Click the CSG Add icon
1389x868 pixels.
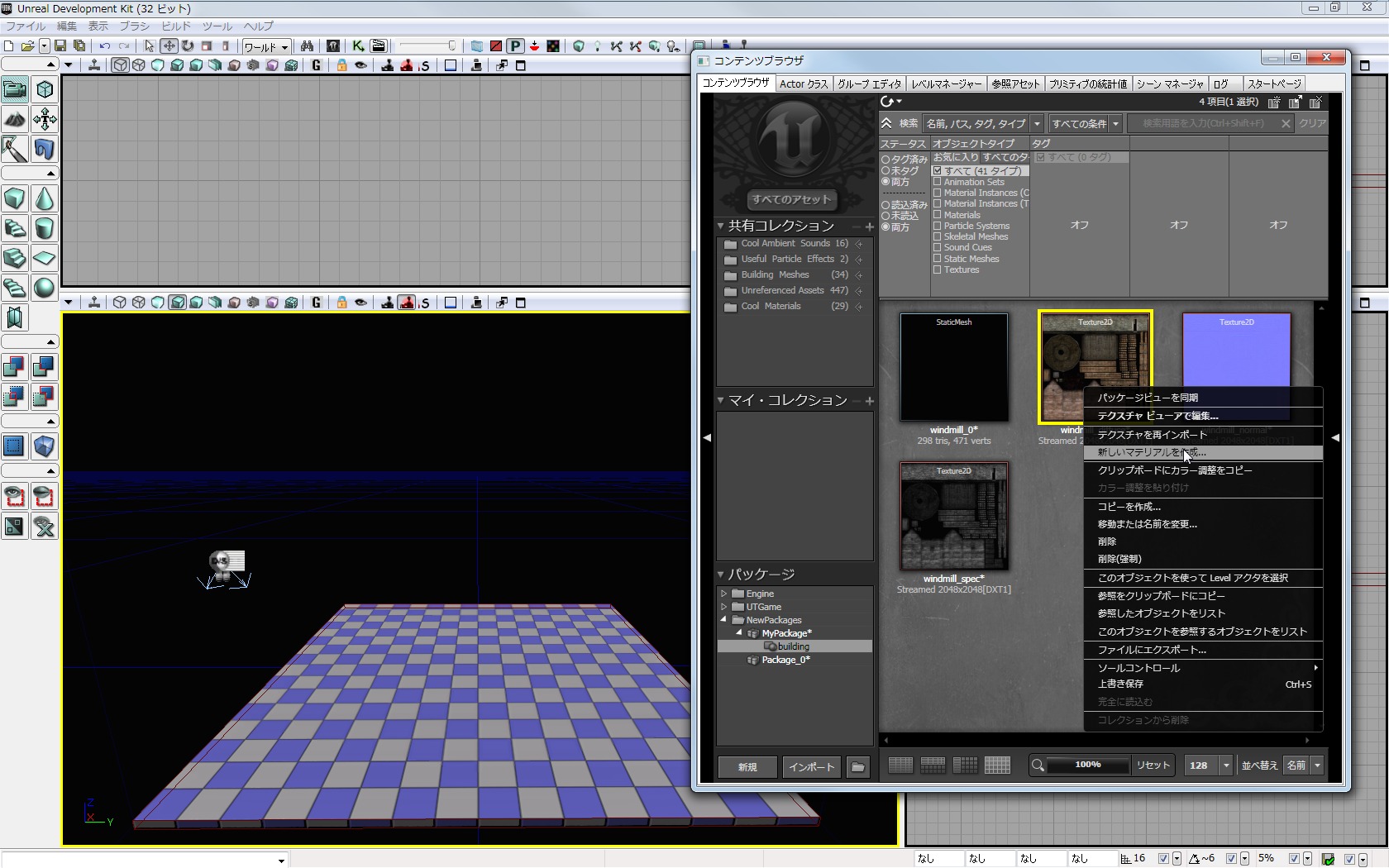coord(15,366)
